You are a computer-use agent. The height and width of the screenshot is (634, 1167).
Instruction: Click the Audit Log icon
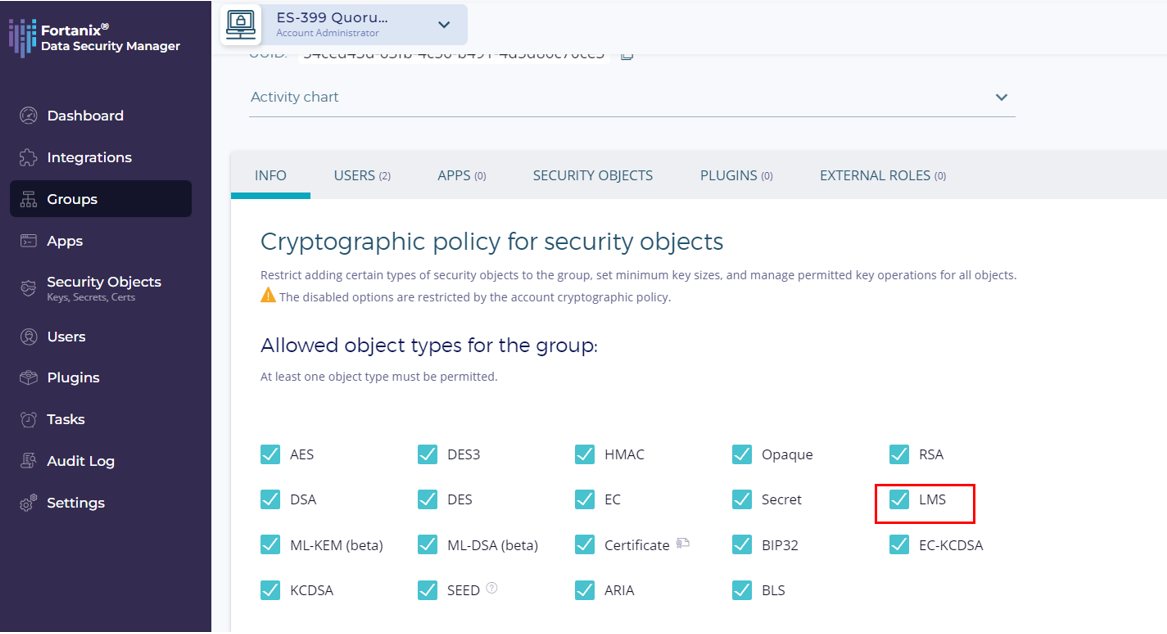point(28,461)
